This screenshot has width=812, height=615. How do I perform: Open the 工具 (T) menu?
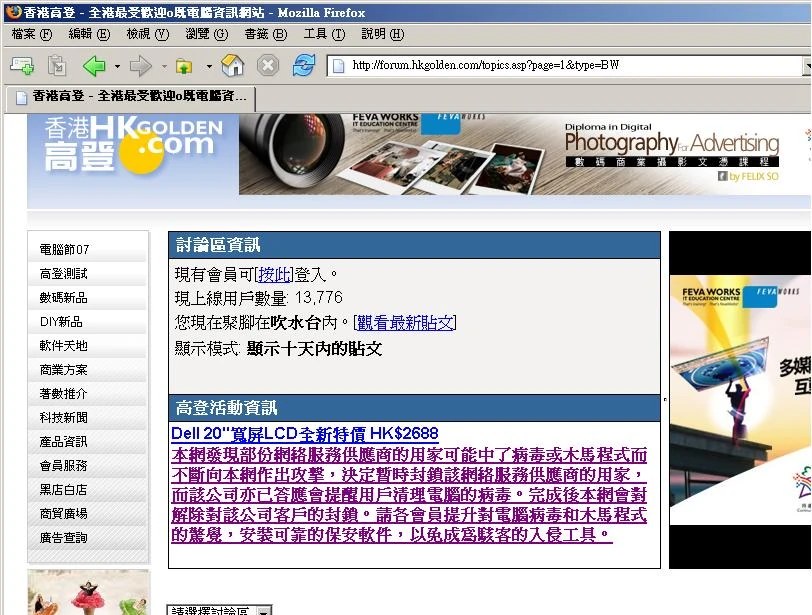point(324,34)
